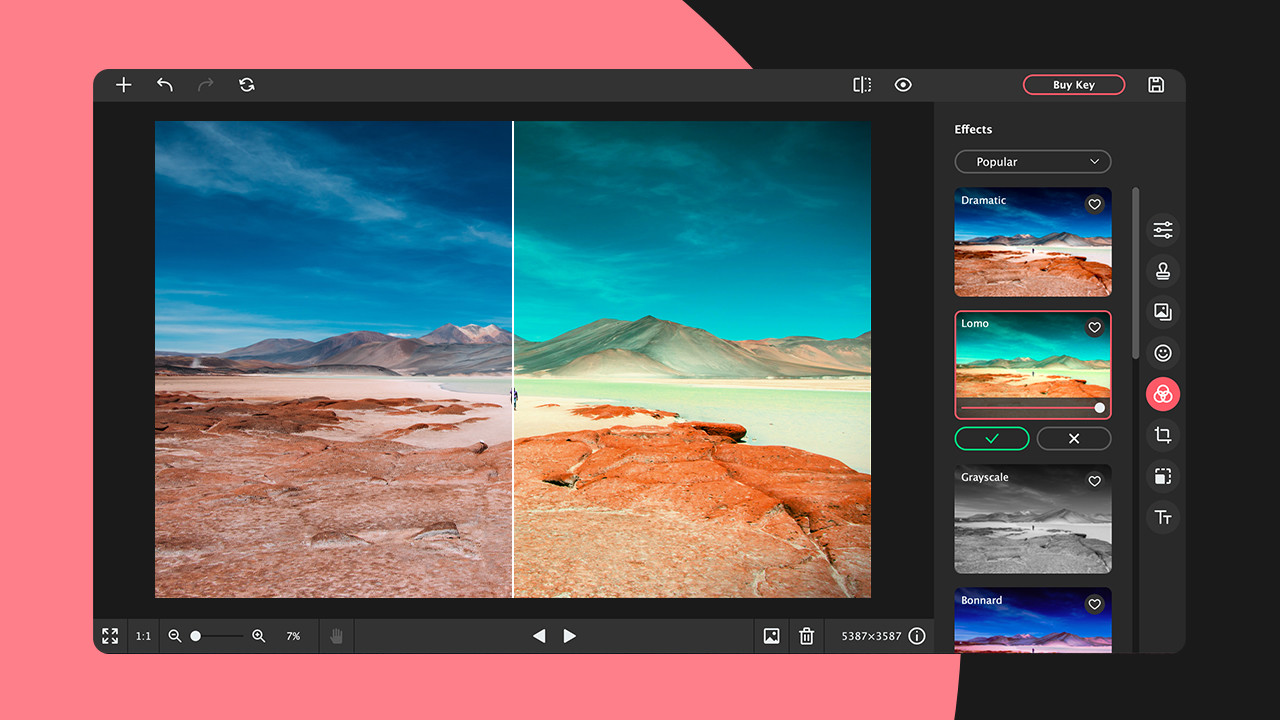Screen dimensions: 1280x720
Task: Delete the current photo via trash icon
Action: 806,635
